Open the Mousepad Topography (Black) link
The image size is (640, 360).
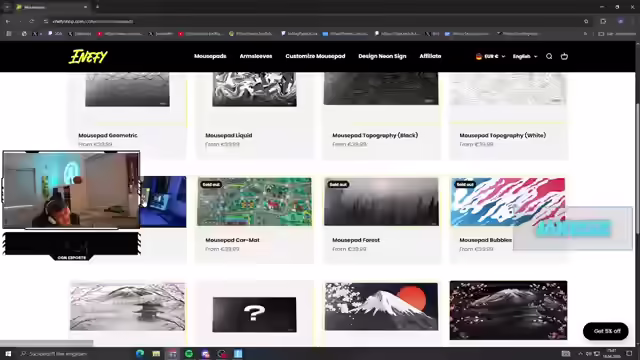point(375,135)
